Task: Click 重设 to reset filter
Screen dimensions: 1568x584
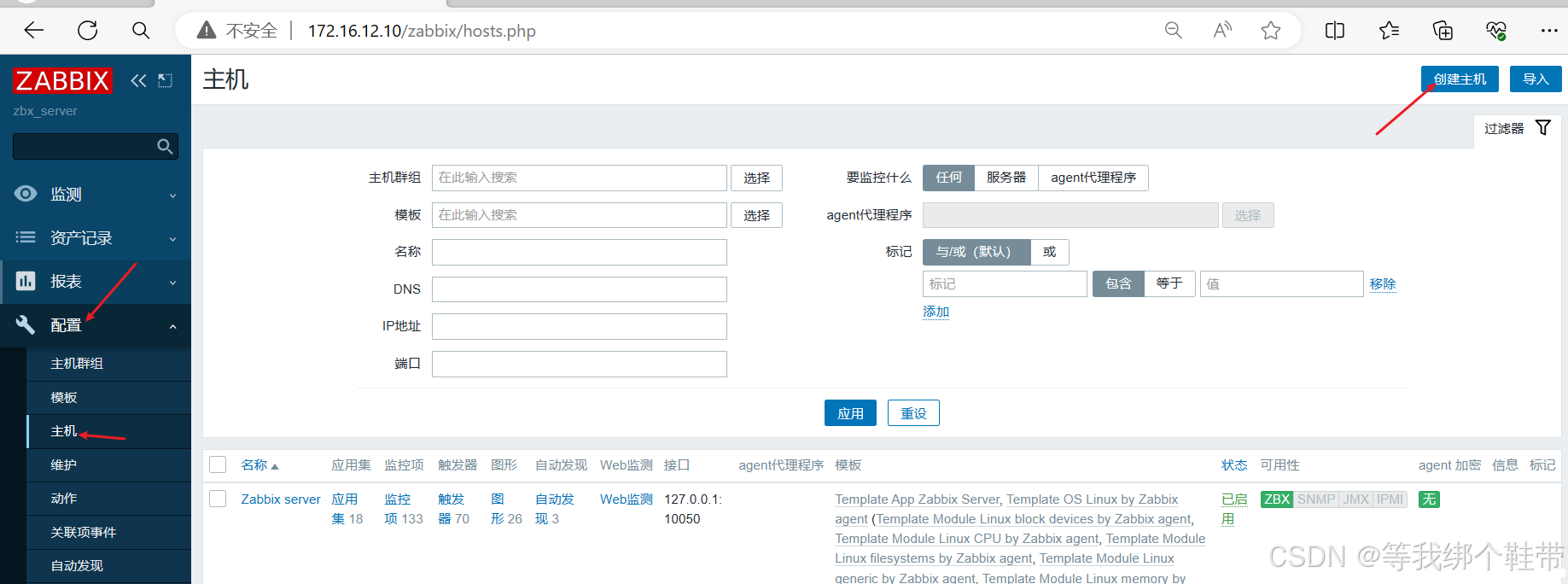Action: 913,413
